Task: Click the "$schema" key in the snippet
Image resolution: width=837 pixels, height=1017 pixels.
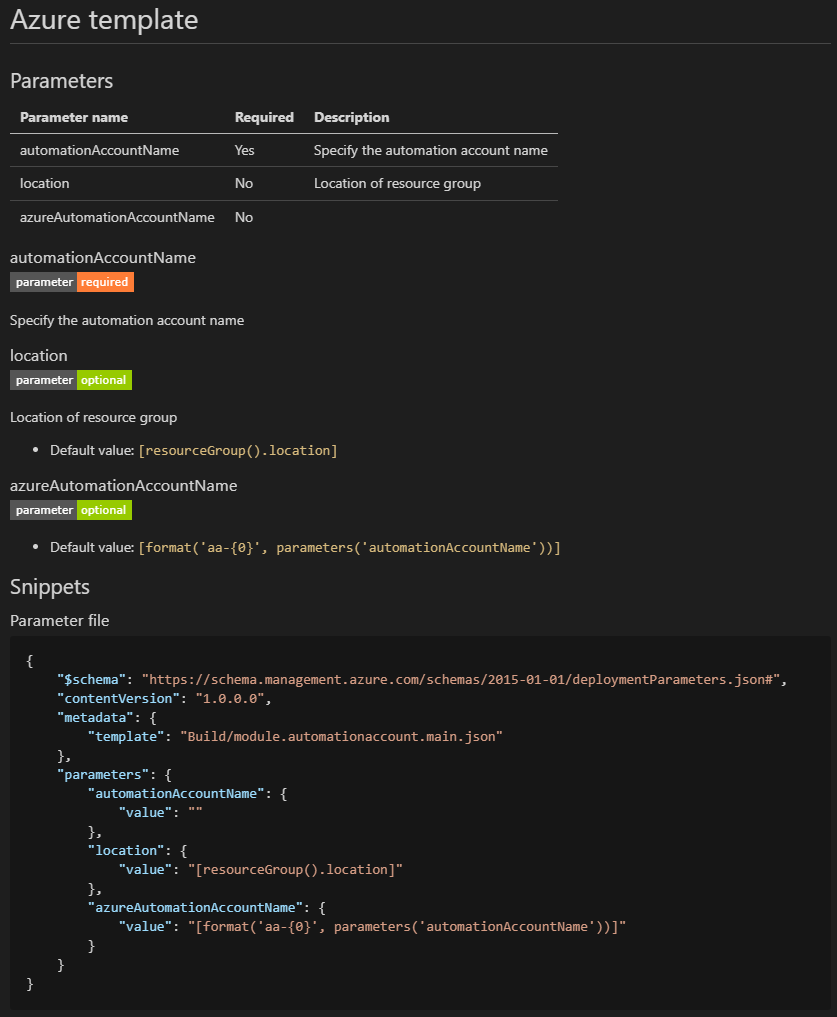Action: coord(91,679)
